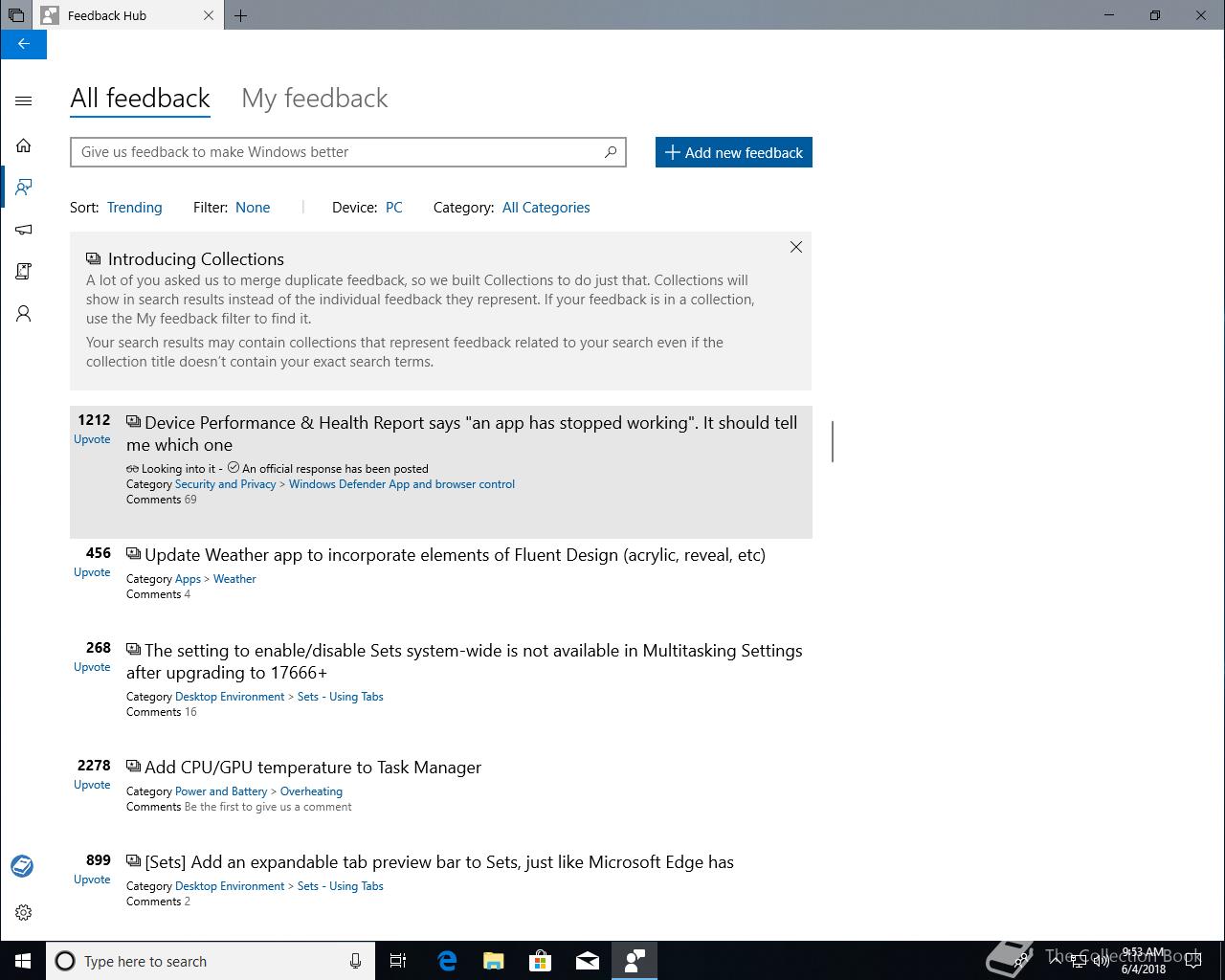This screenshot has height=980, width=1225.
Task: Select the Feedback icon in sidebar
Action: tap(24, 187)
